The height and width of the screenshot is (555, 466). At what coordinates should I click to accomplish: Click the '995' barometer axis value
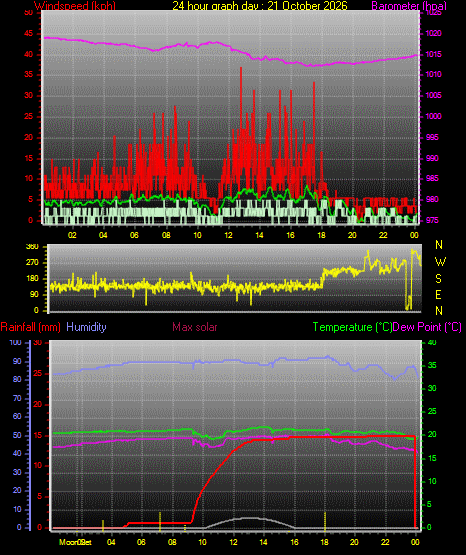(432, 137)
